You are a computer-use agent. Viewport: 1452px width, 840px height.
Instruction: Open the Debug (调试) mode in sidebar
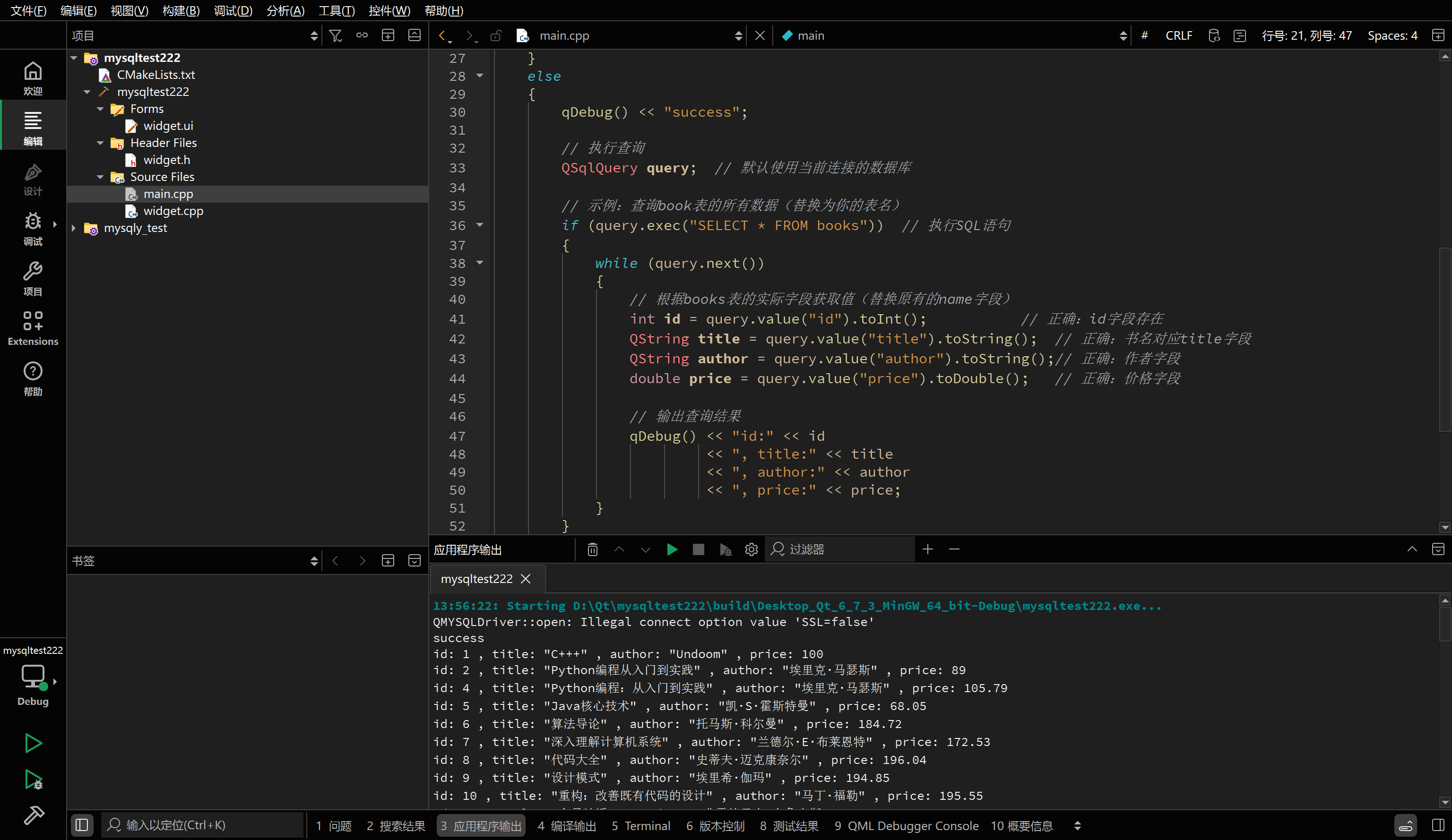(x=33, y=228)
